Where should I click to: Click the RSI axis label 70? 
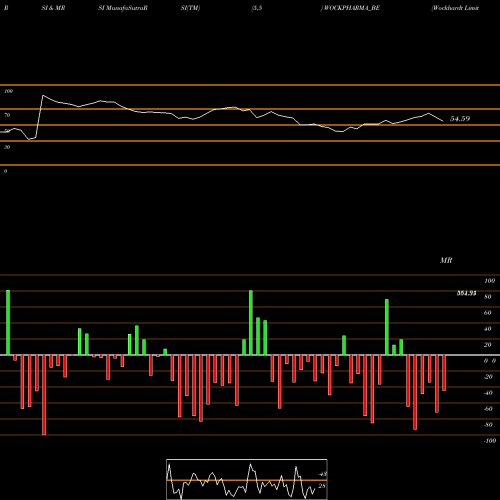7,115
